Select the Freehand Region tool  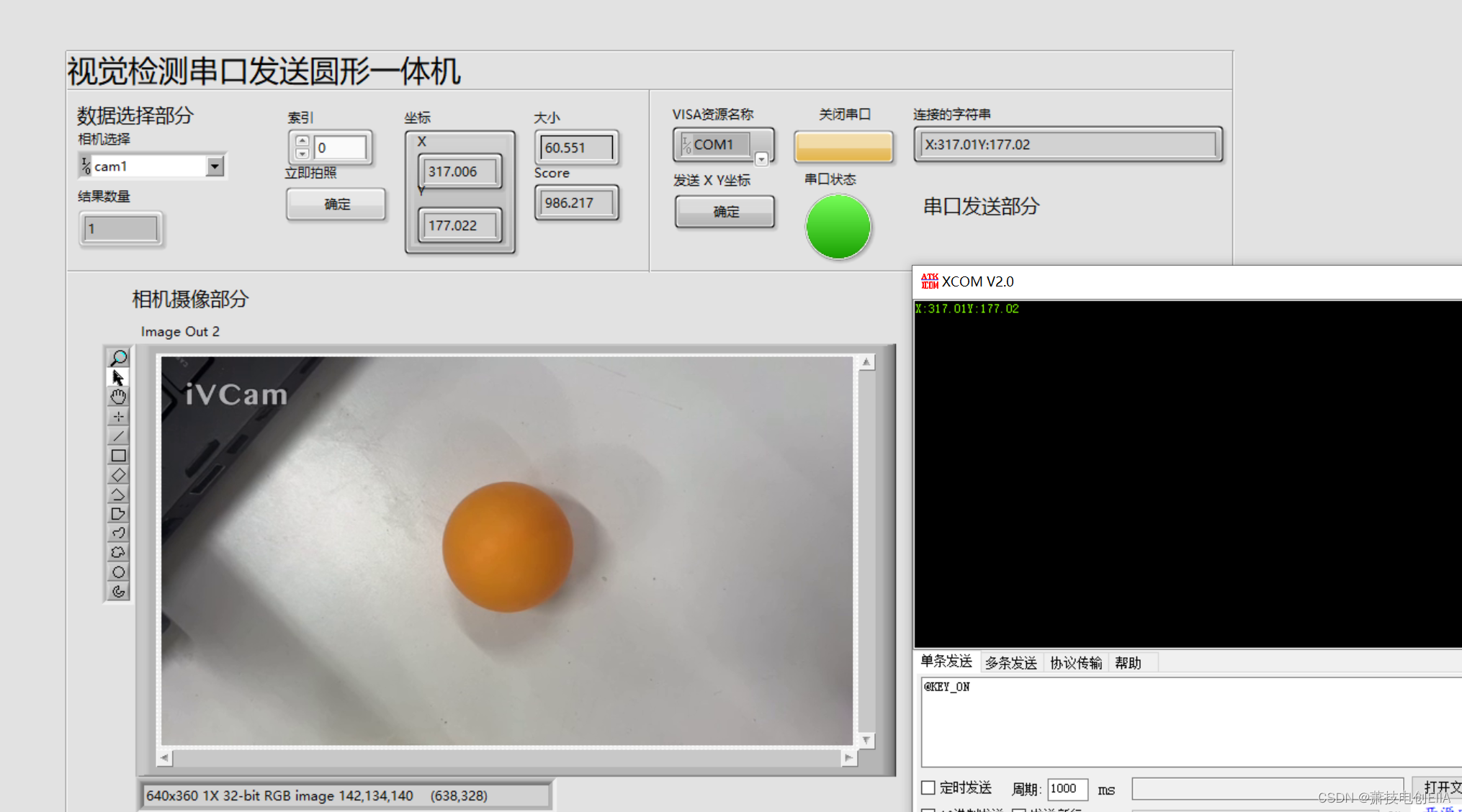(x=119, y=553)
